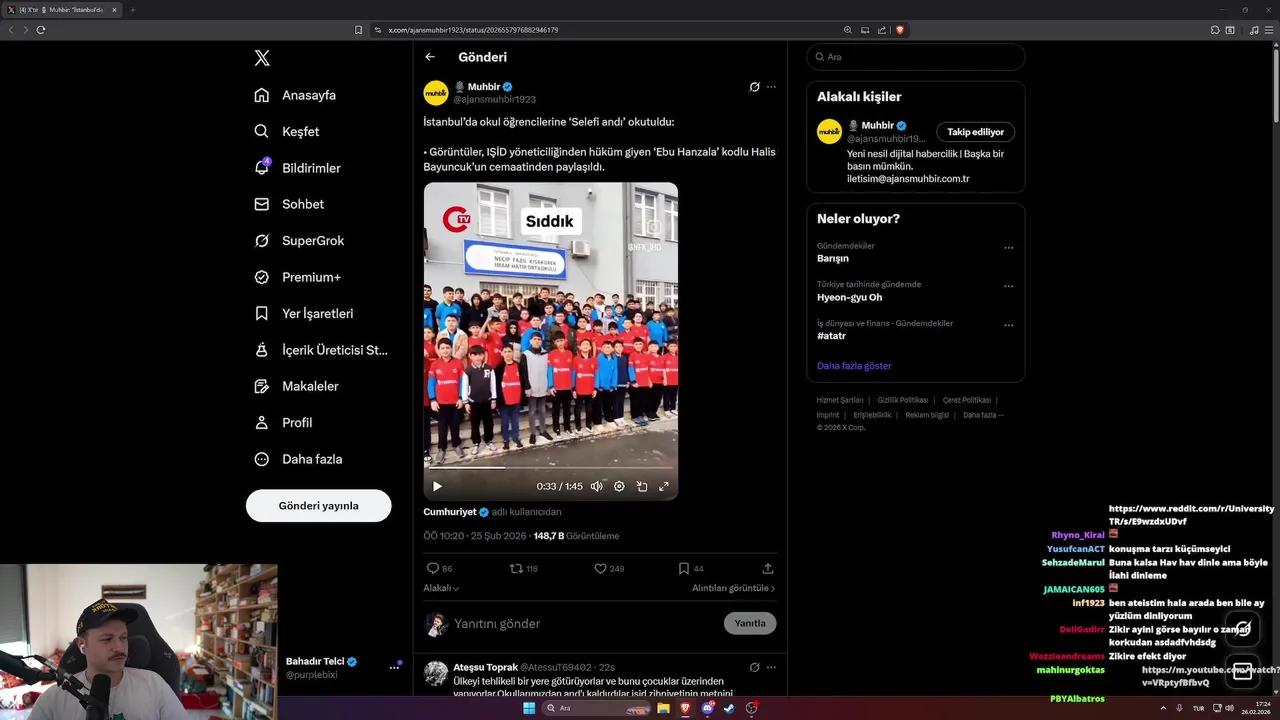Open Ateşsu Toprak's profile name
The image size is (1280, 720).
(x=485, y=667)
